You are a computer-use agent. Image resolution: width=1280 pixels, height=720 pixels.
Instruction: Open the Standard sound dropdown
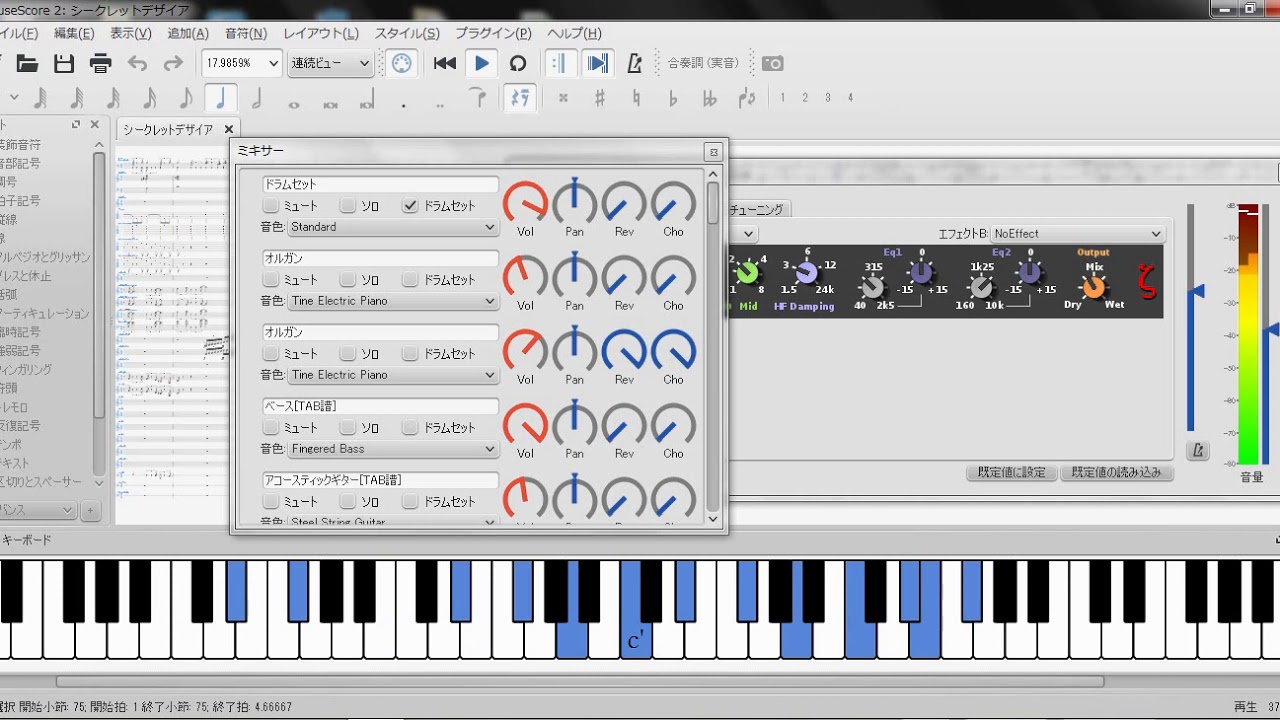[x=393, y=227]
